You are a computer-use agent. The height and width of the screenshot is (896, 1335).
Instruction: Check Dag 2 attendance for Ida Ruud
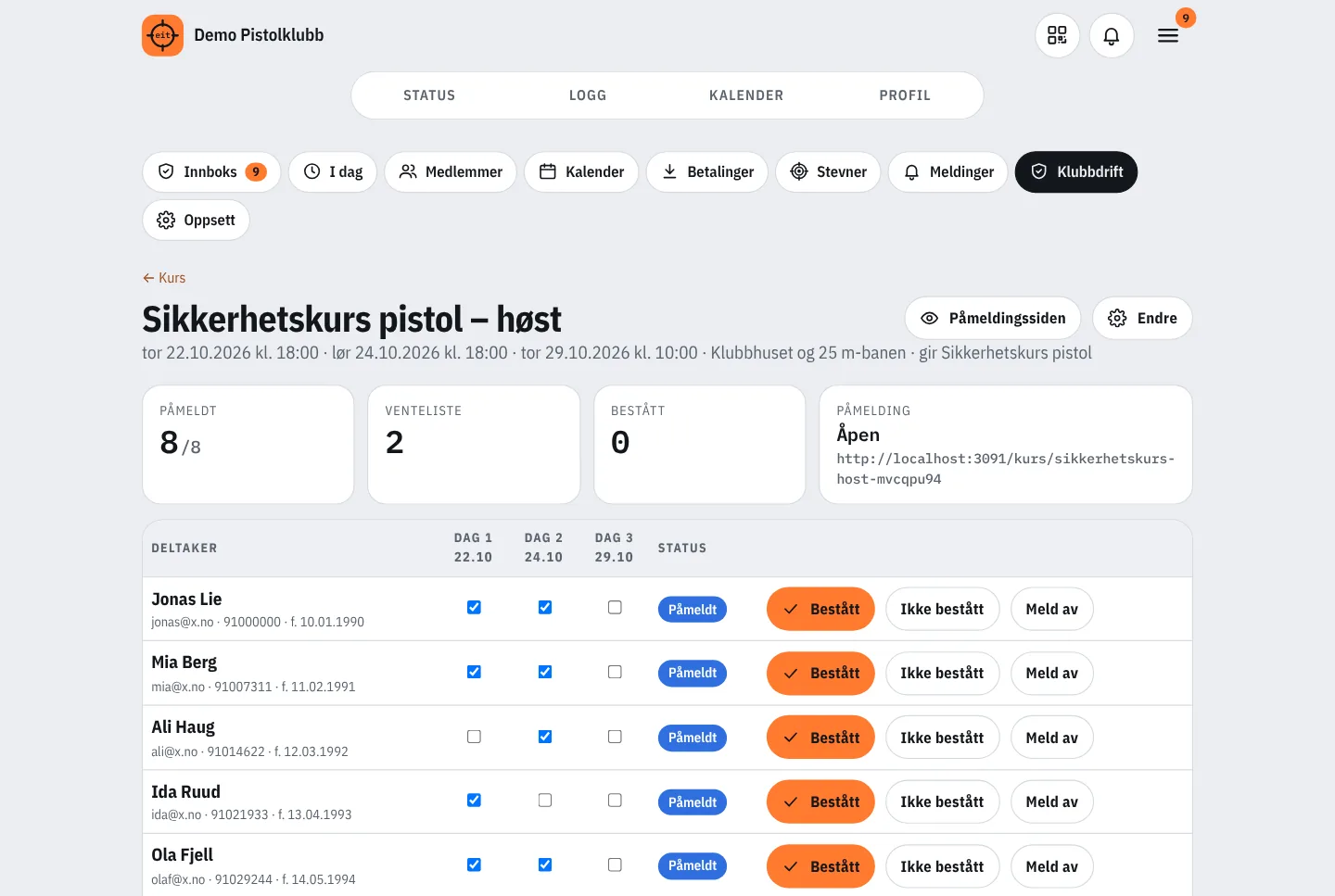pyautogui.click(x=545, y=800)
